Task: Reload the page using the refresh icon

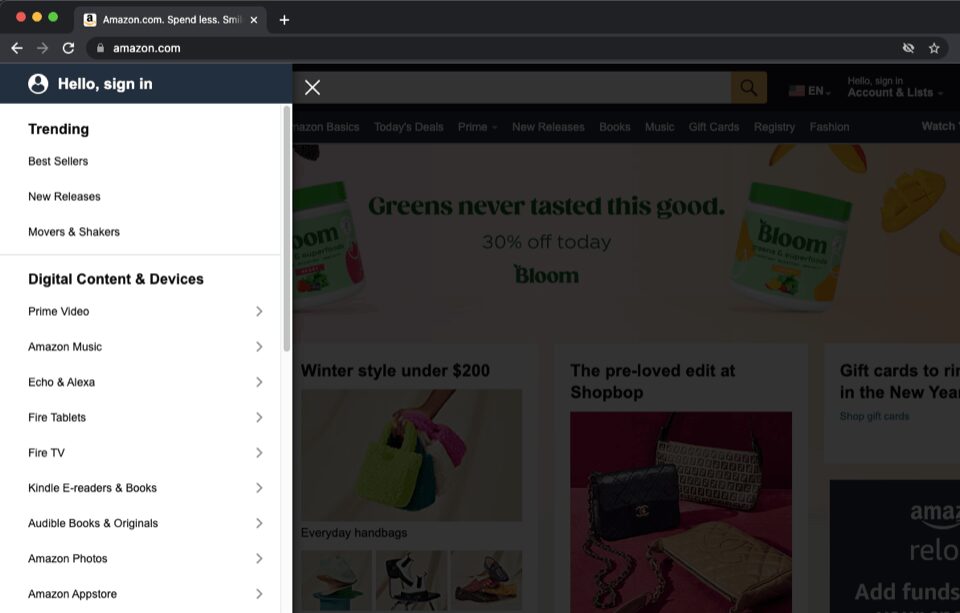Action: coord(68,47)
